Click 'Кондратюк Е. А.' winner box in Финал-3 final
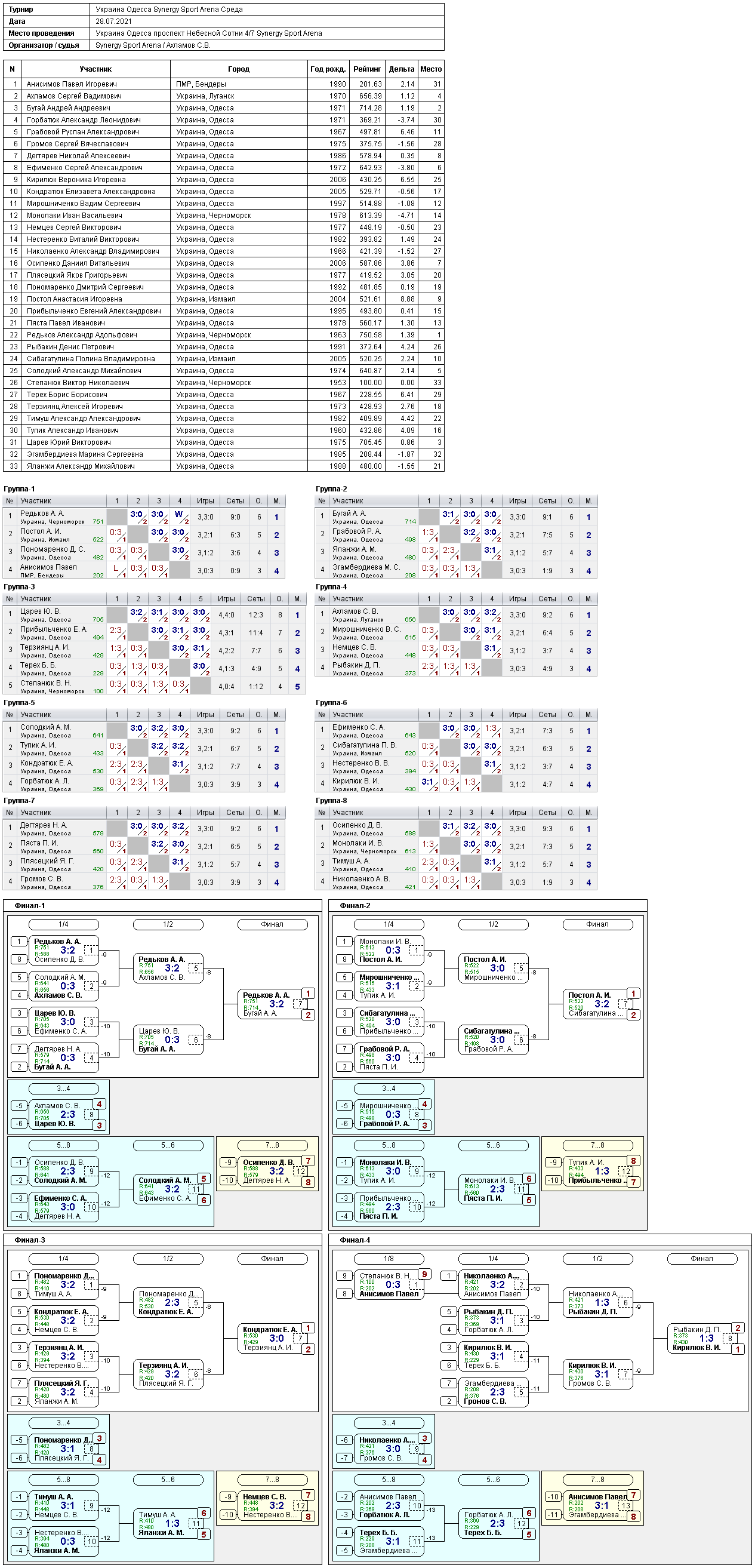This screenshot has width=755, height=1568. [x=273, y=1338]
